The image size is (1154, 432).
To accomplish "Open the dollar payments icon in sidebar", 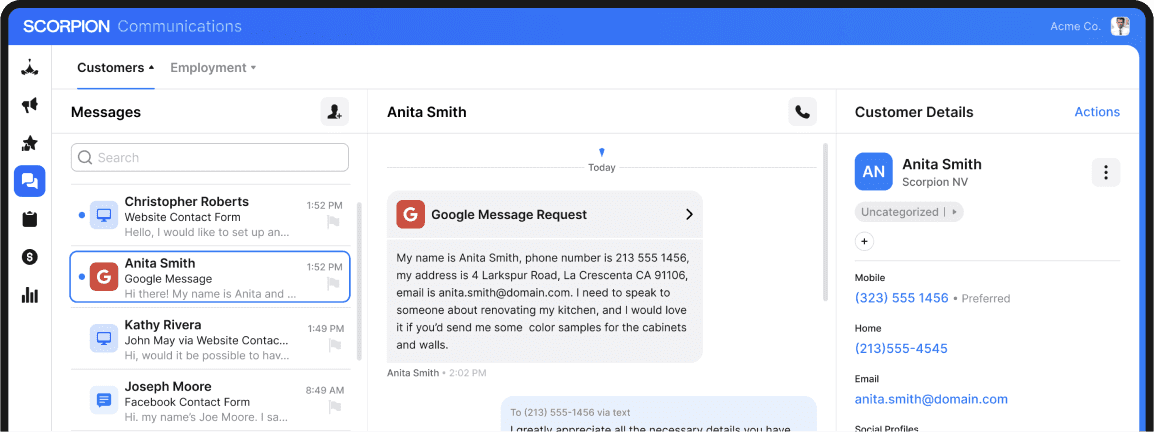I will 29,257.
